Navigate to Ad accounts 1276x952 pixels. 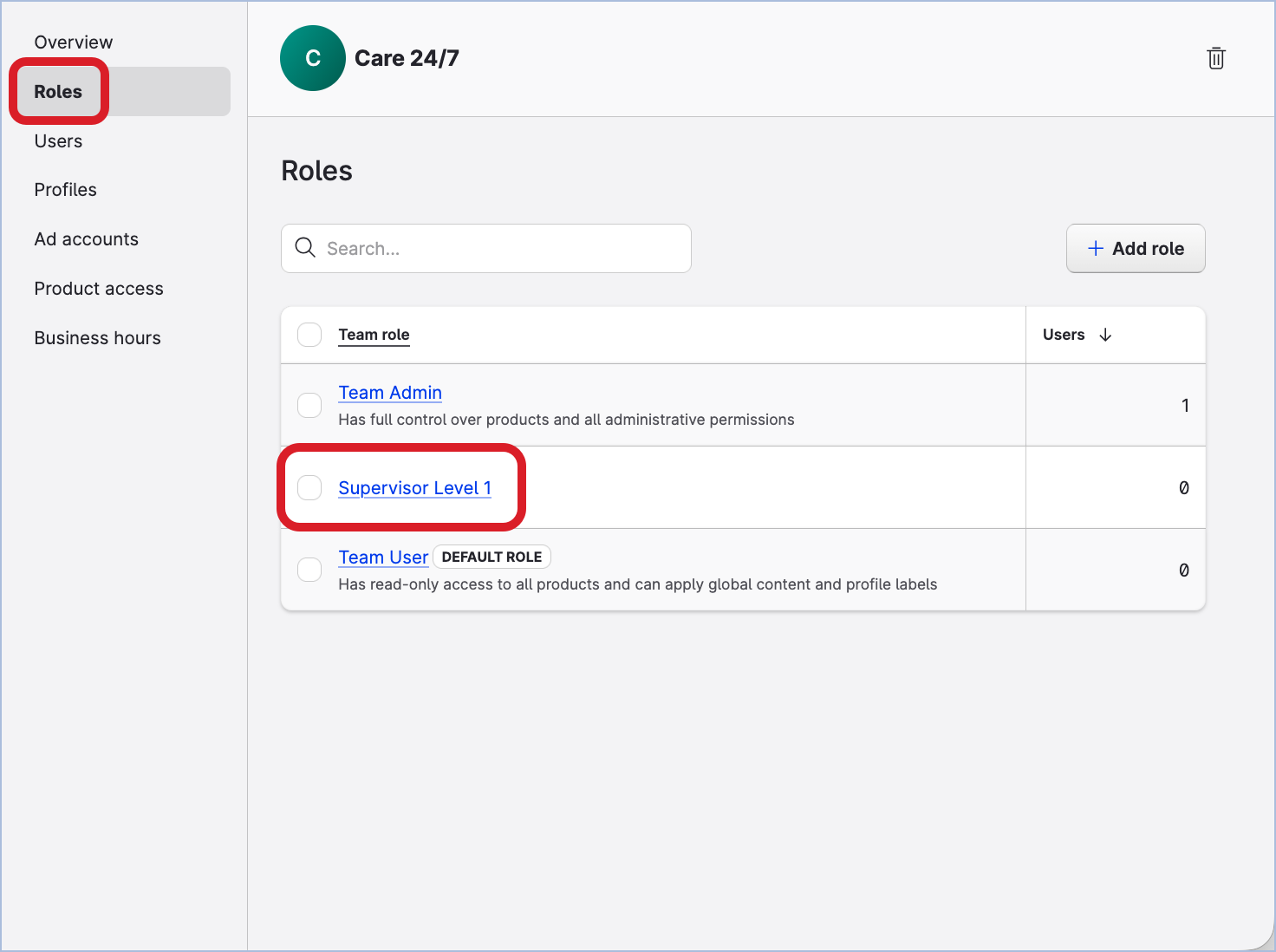(x=86, y=239)
